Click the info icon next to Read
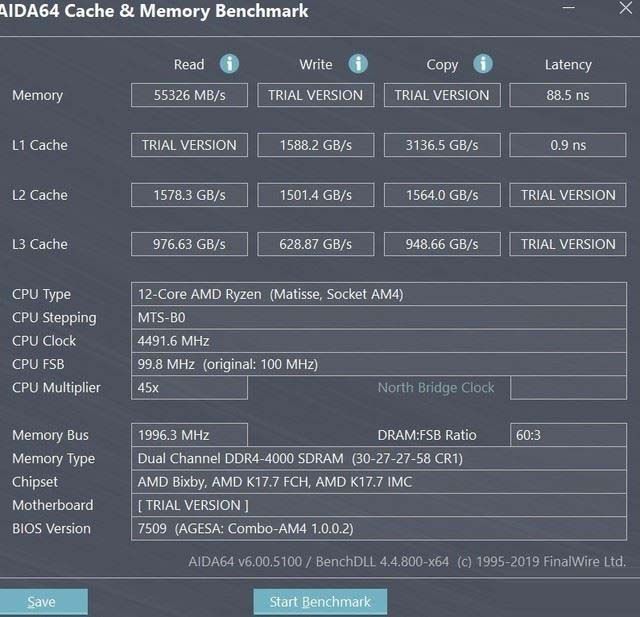 click(x=229, y=64)
